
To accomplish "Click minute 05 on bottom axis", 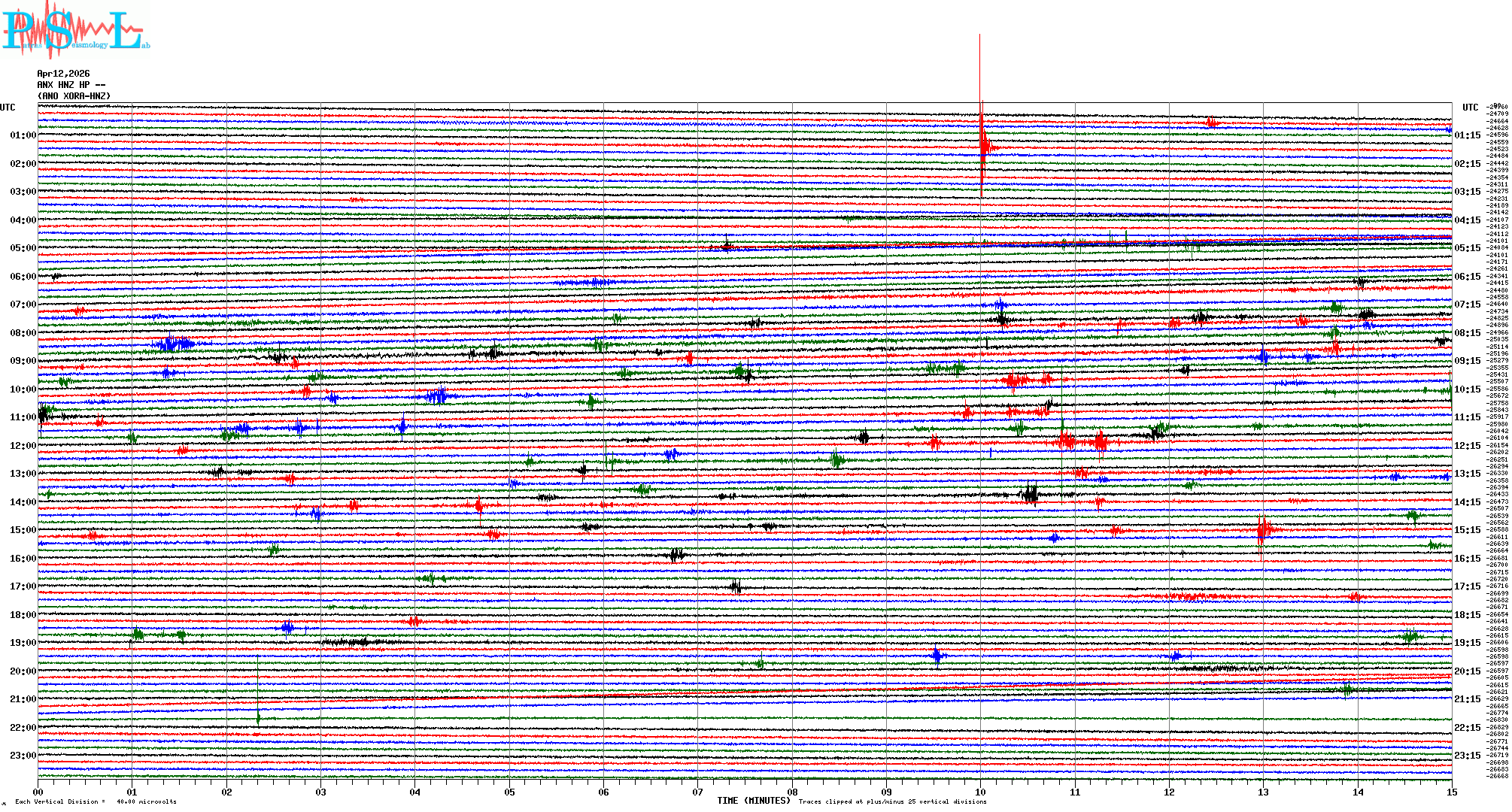I will click(509, 792).
